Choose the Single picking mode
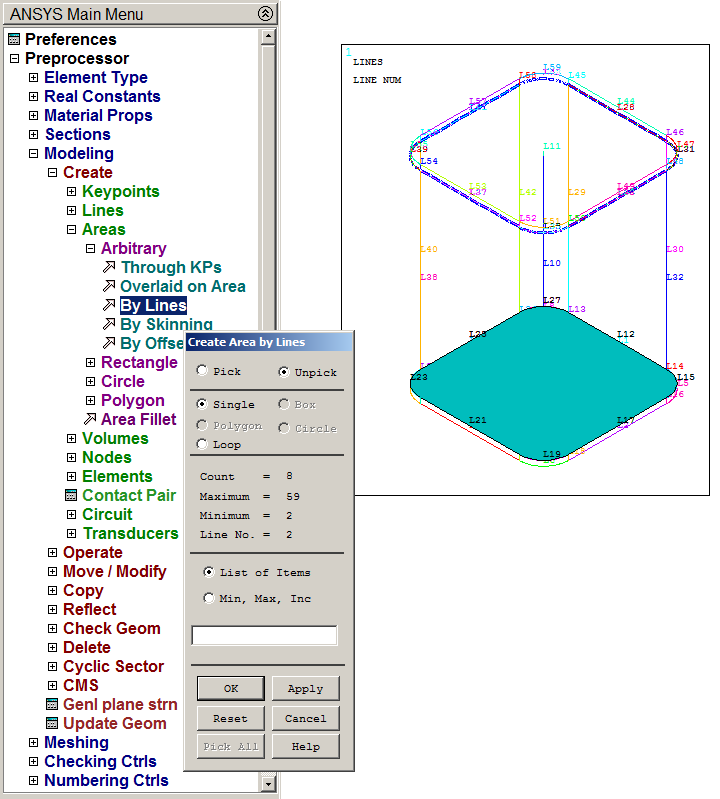The width and height of the screenshot is (720, 799). click(202, 404)
